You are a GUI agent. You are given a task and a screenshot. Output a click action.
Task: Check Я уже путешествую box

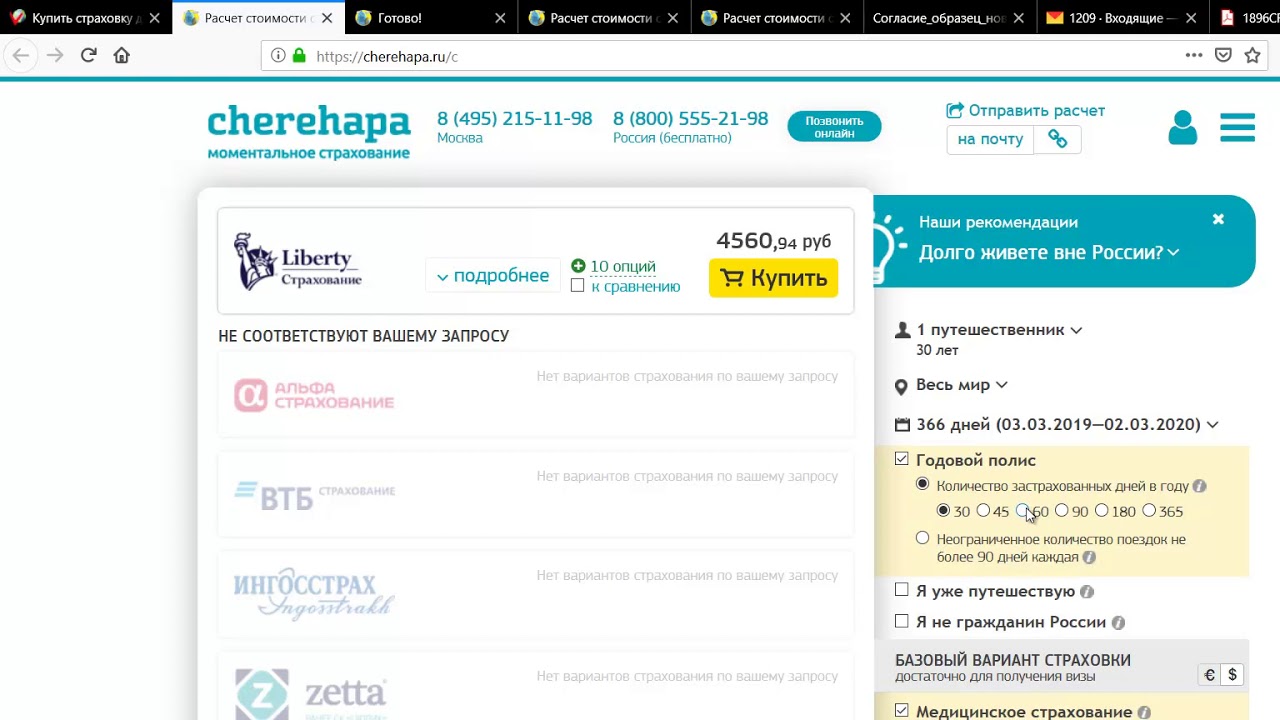pyautogui.click(x=902, y=590)
